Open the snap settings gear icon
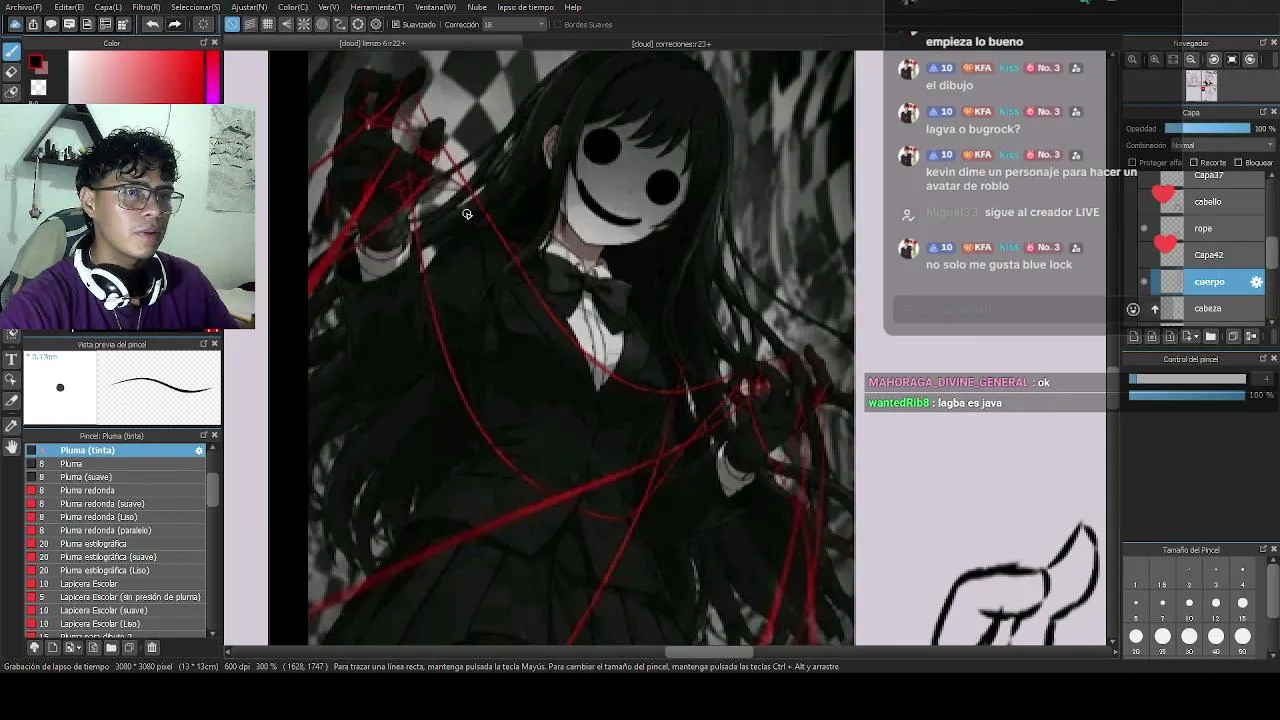This screenshot has height=720, width=1280. click(x=376, y=24)
